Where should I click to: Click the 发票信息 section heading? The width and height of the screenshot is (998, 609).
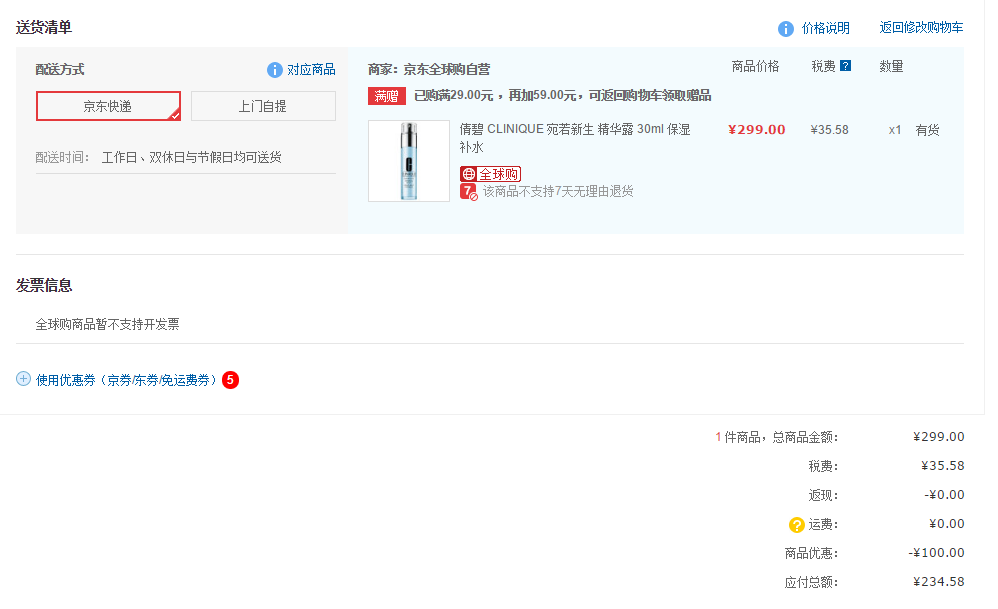click(44, 286)
